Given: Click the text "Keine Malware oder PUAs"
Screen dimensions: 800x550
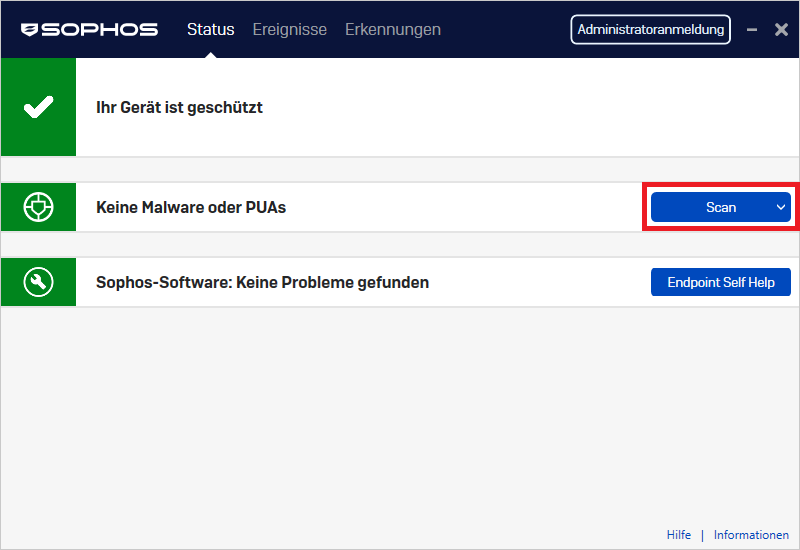Looking at the screenshot, I should [x=191, y=208].
